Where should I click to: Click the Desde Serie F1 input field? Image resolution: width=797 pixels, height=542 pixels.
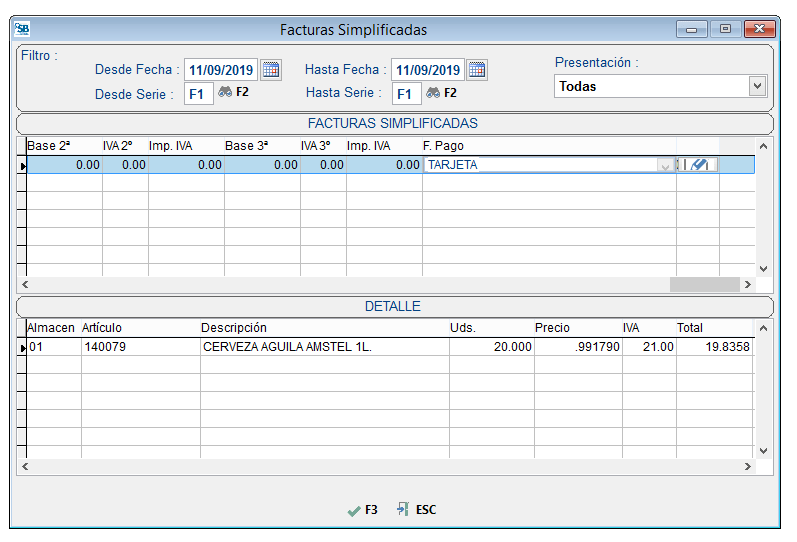(x=198, y=94)
